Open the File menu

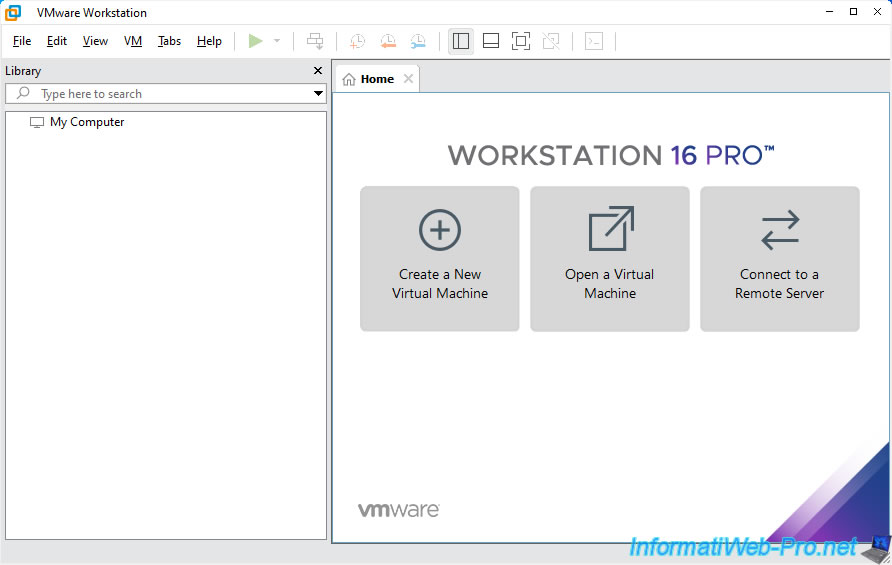click(22, 41)
